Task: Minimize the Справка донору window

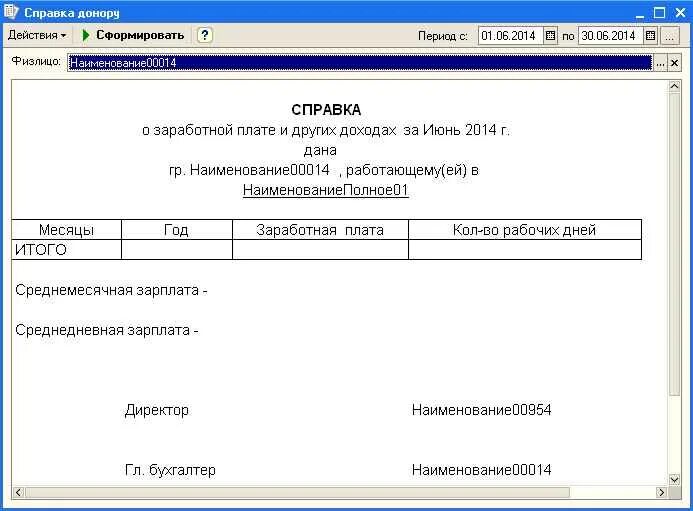Action: [x=640, y=13]
